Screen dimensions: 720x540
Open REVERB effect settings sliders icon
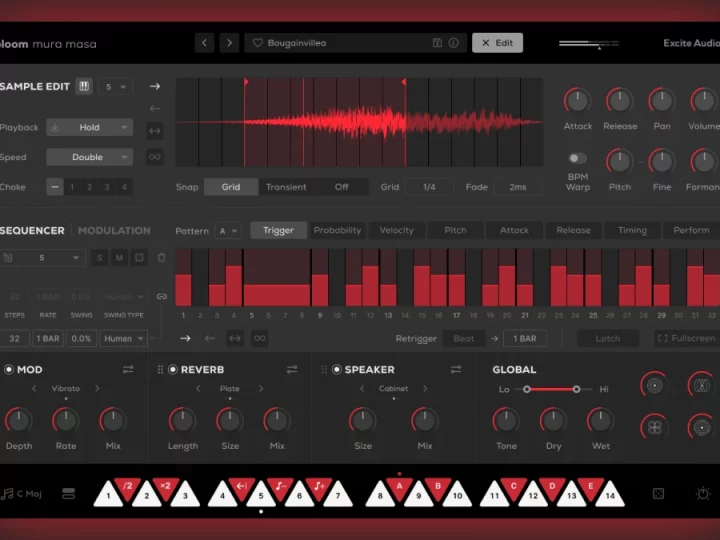pos(292,369)
